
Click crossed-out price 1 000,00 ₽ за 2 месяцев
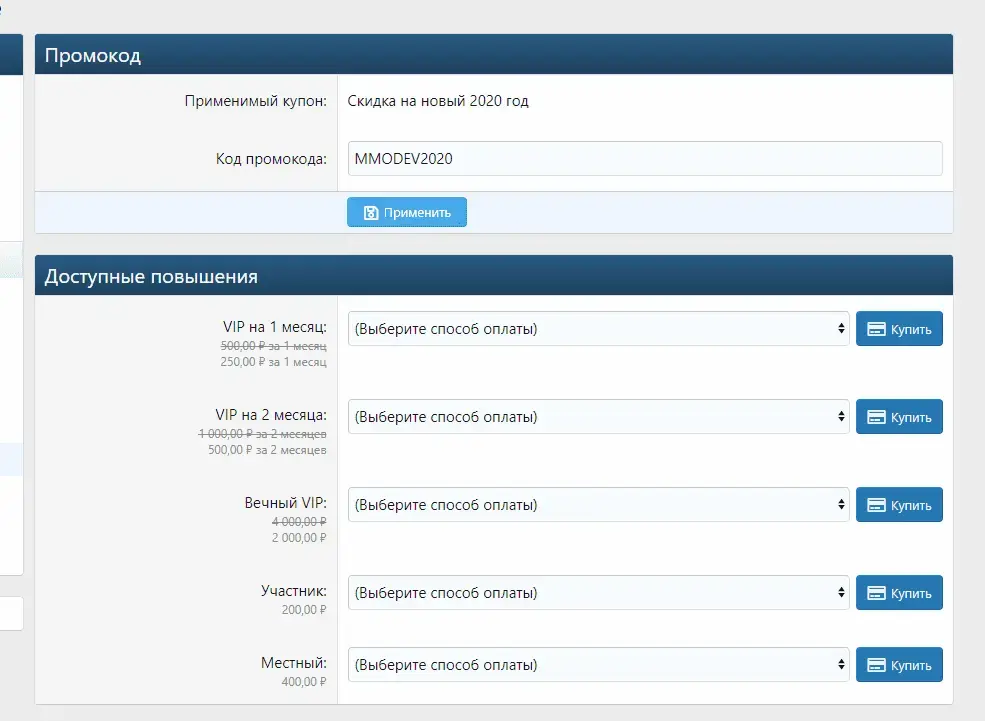coord(263,434)
